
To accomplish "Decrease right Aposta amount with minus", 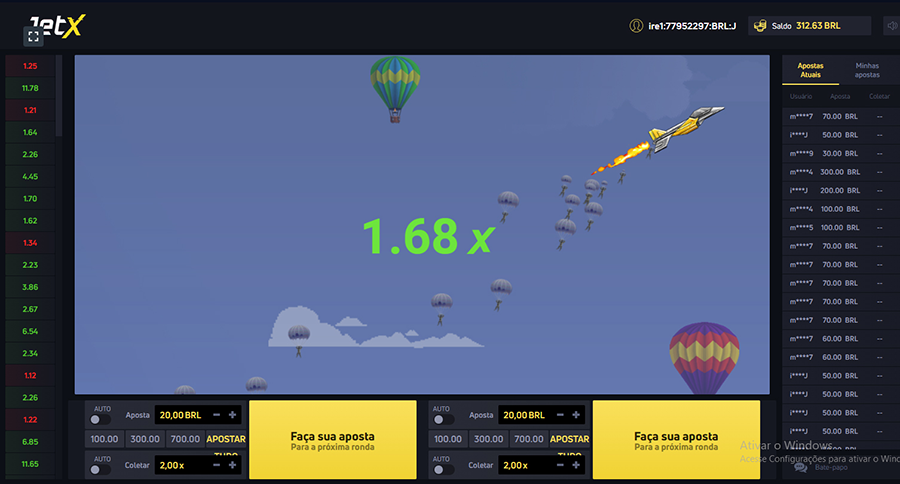I will click(561, 415).
